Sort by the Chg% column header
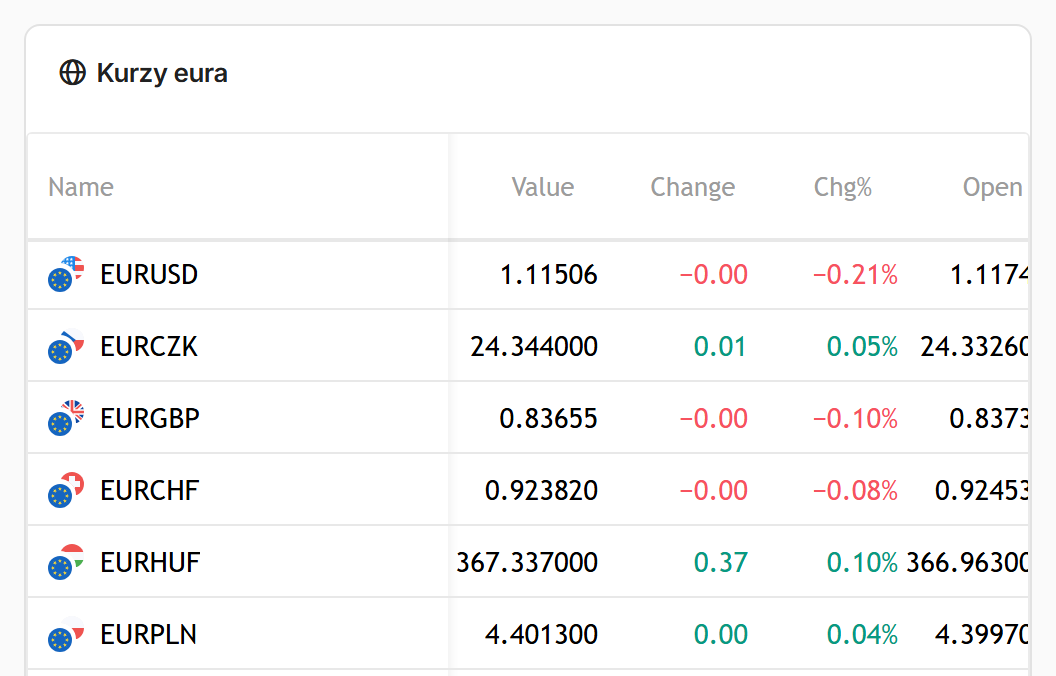Image resolution: width=1056 pixels, height=676 pixels. (843, 187)
